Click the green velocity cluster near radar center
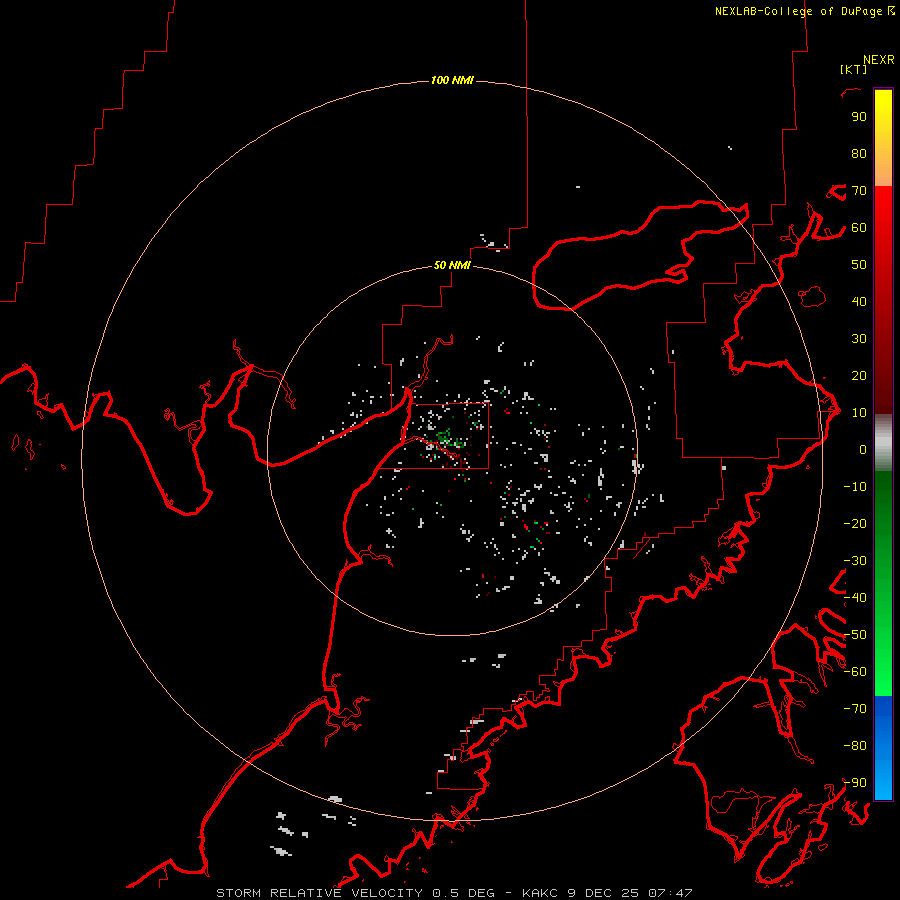Viewport: 900px width, 900px height. [444, 438]
